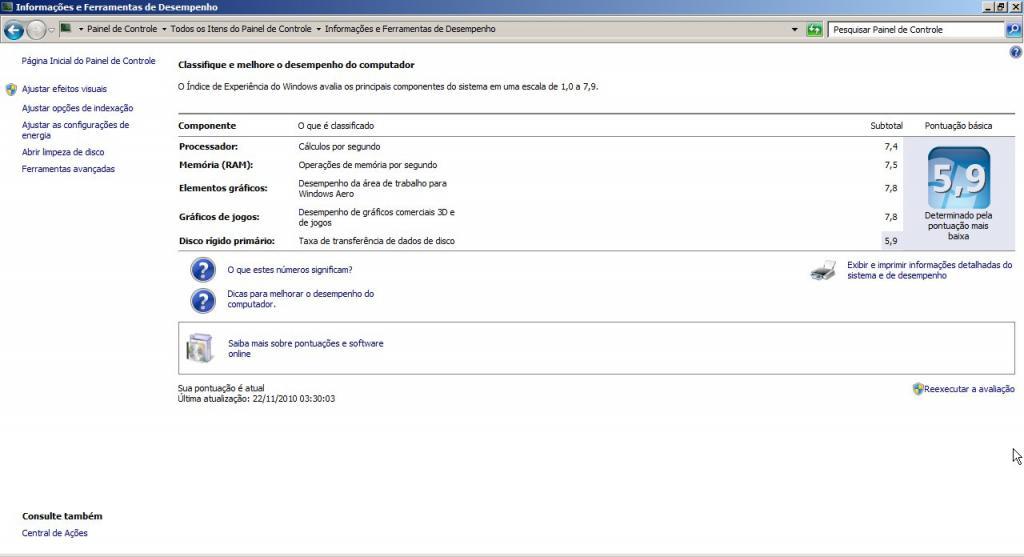This screenshot has height=557, width=1024.
Task: Open Ajustar opções de indexação
Action: pyautogui.click(x=77, y=108)
